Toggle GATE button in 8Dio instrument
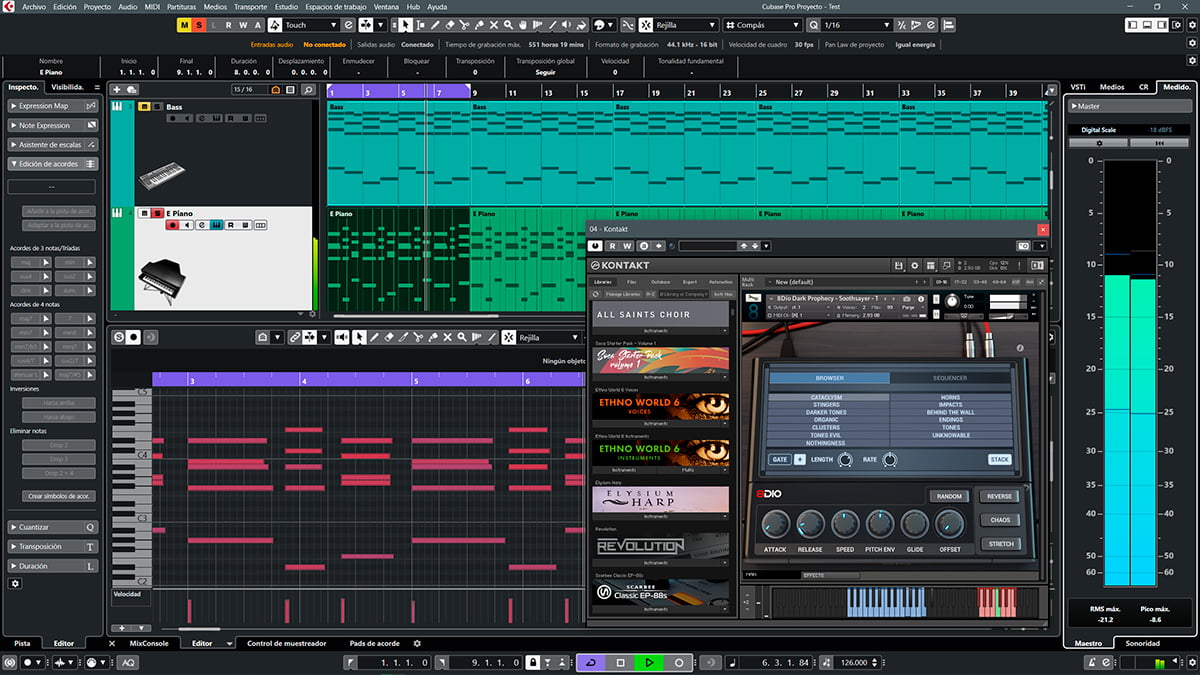The image size is (1200, 675). tap(780, 459)
